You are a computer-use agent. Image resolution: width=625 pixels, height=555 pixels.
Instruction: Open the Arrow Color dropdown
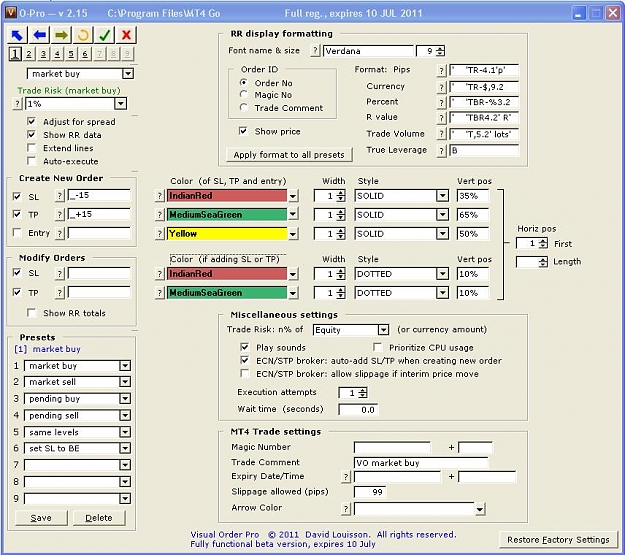(480, 509)
